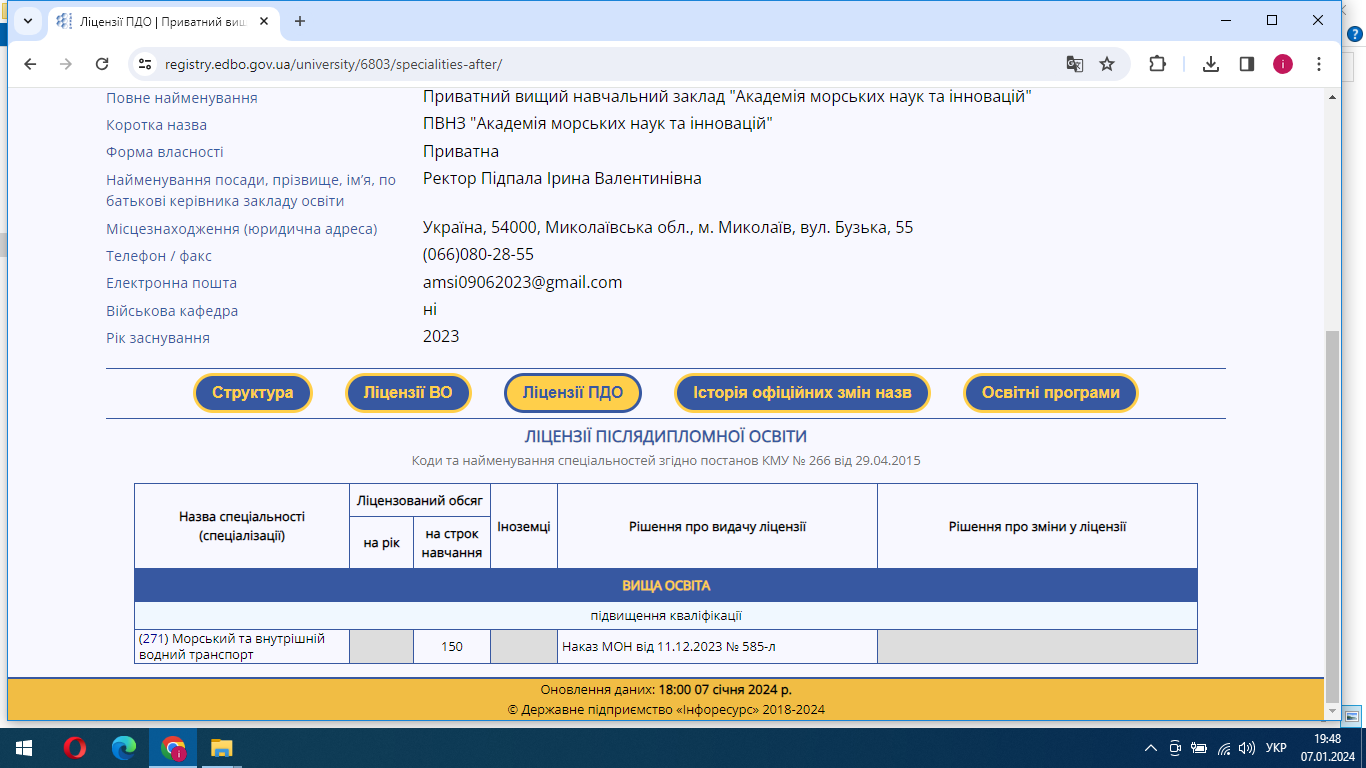Viewport: 1366px width, 768px height.
Task: Open a new browser tab
Action: click(x=300, y=21)
